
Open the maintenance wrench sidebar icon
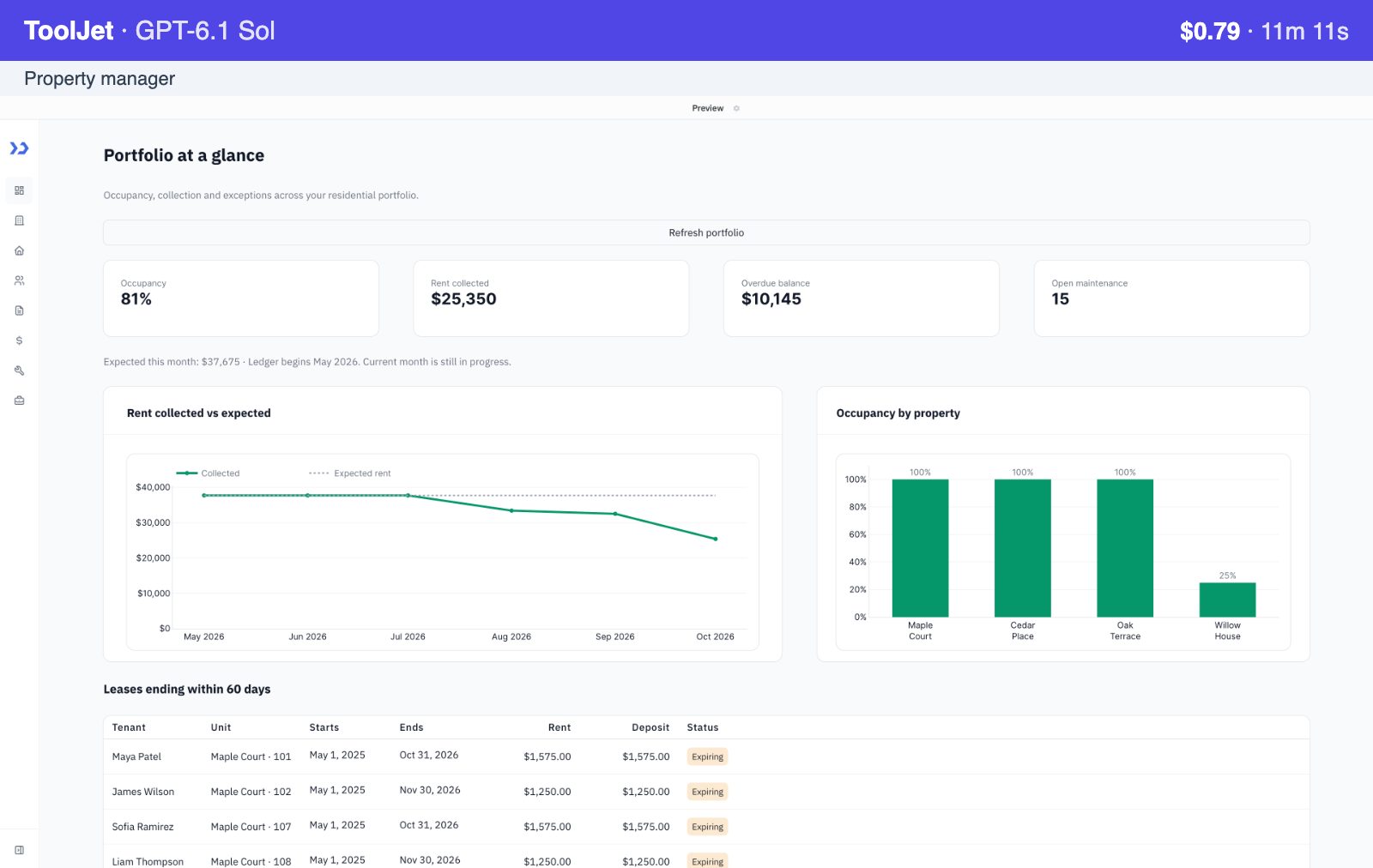[x=19, y=371]
